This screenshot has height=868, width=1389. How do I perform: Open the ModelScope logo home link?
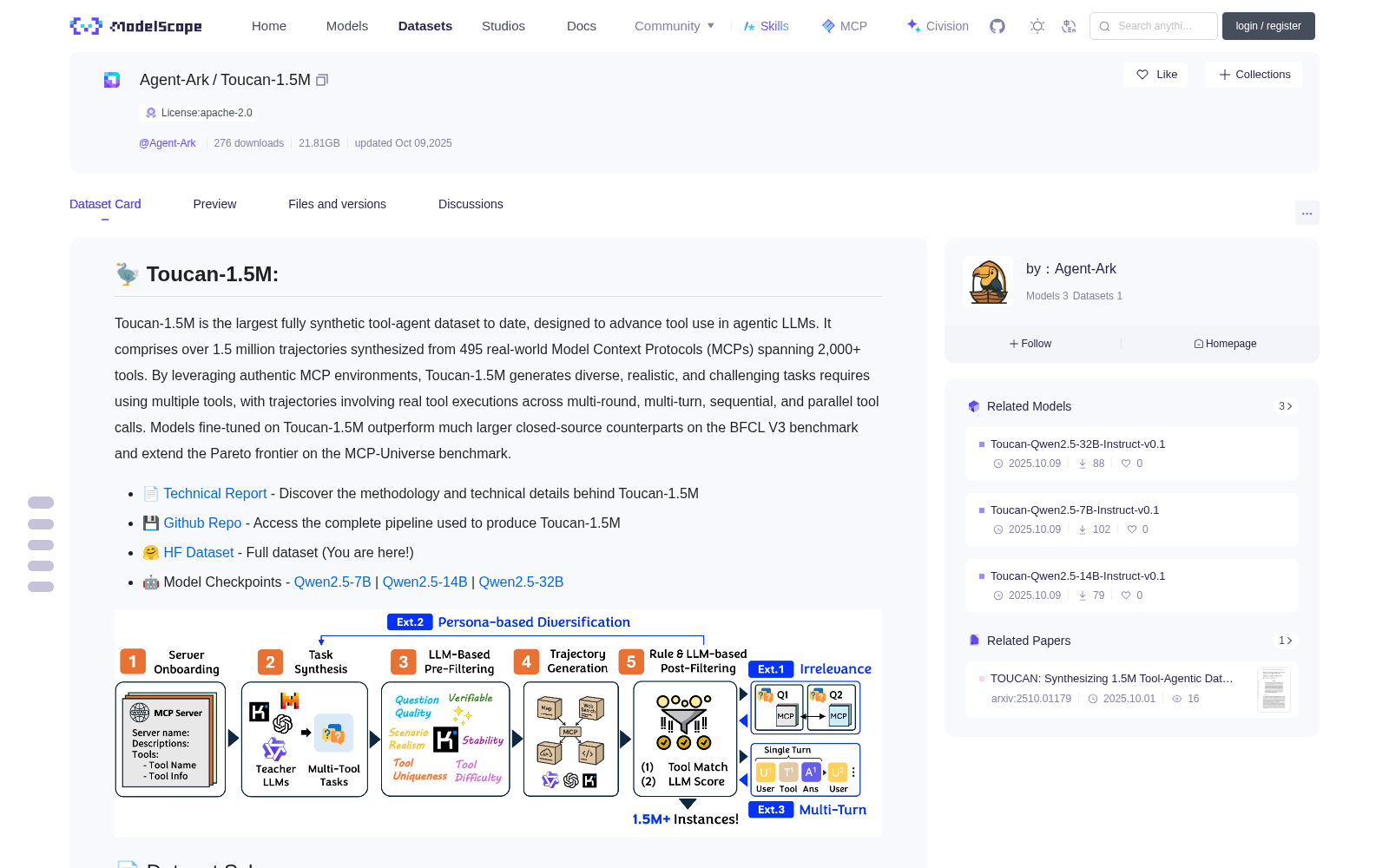pyautogui.click(x=136, y=26)
